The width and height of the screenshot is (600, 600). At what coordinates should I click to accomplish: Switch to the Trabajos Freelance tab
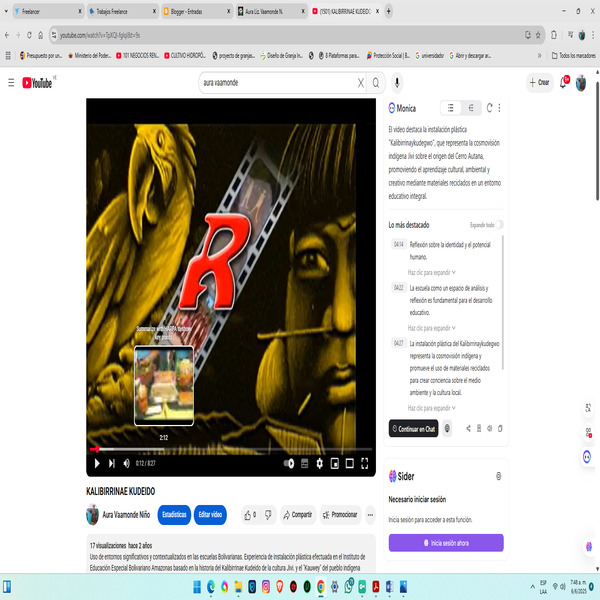[x=122, y=11]
